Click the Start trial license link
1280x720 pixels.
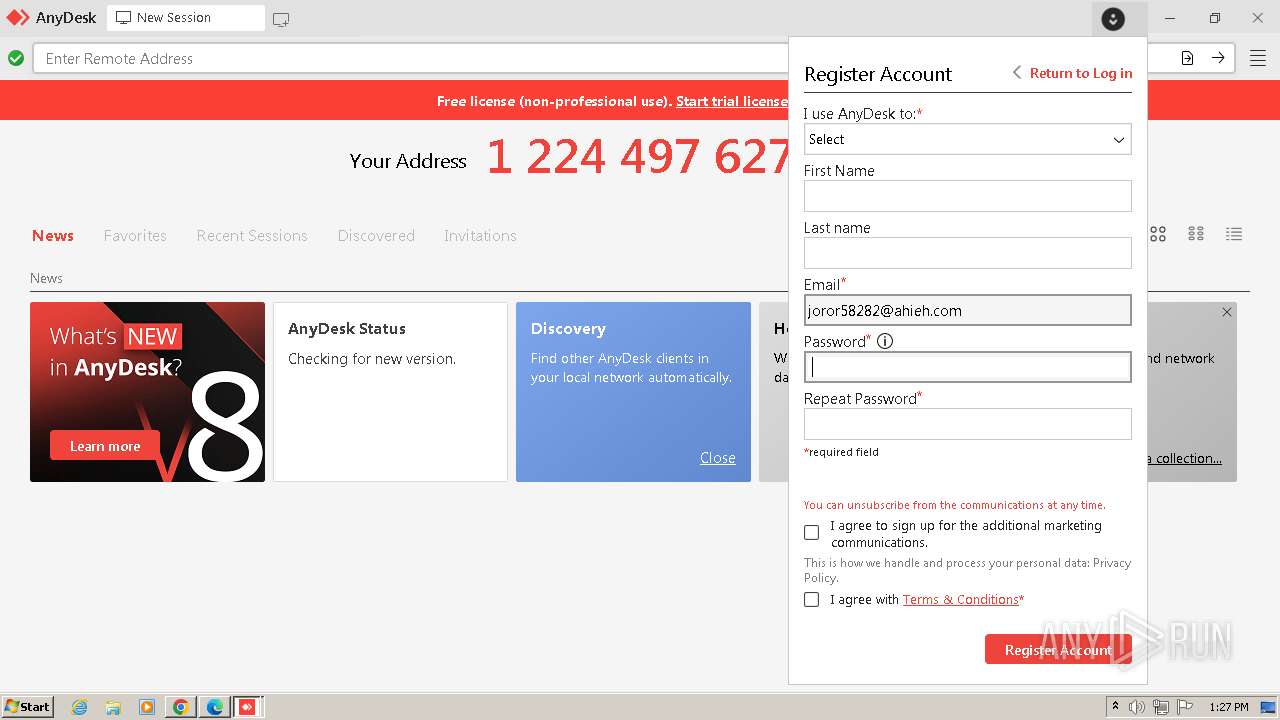(732, 101)
